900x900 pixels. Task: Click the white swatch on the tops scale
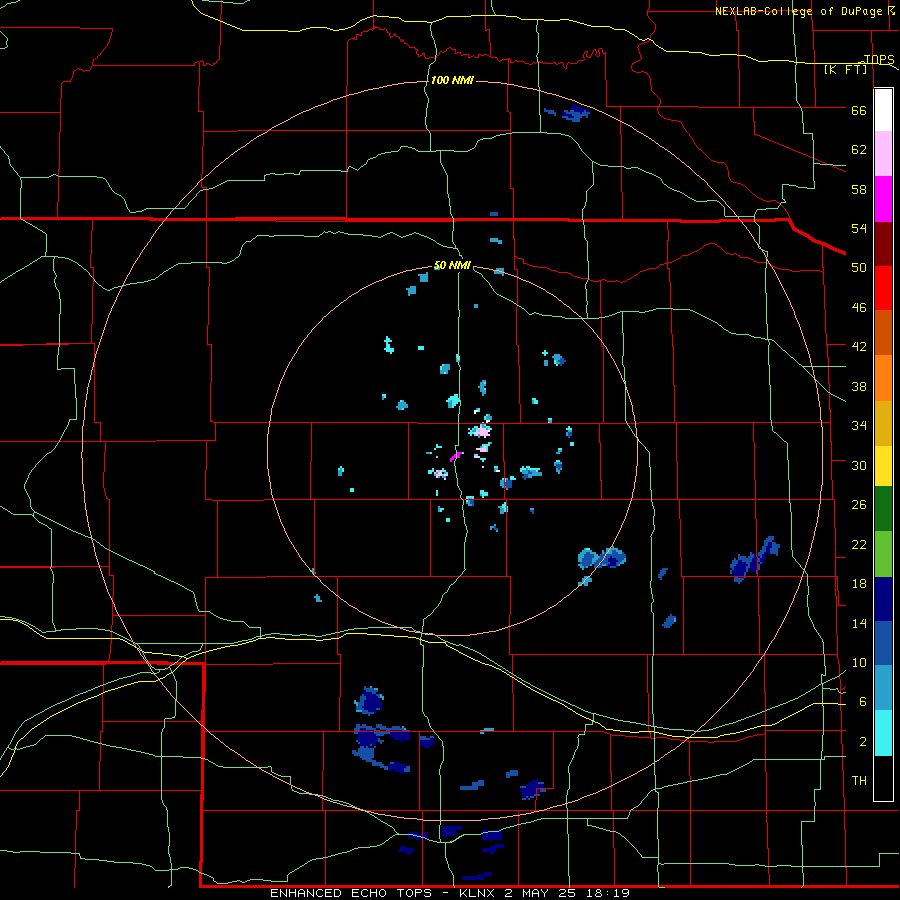pyautogui.click(x=883, y=110)
